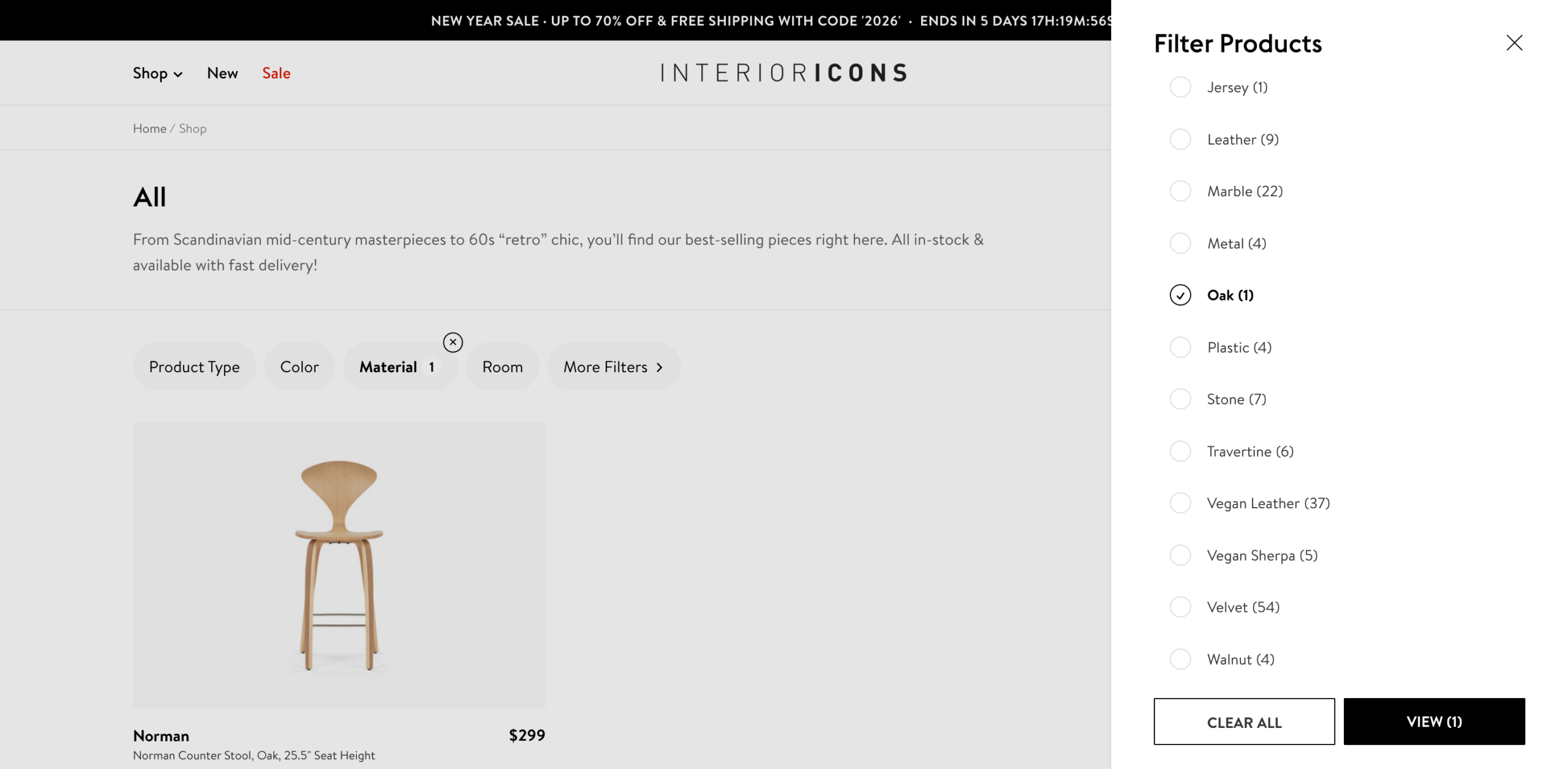Uncheck the Oak material filter
Image resolution: width=1568 pixels, height=769 pixels.
tap(1180, 295)
